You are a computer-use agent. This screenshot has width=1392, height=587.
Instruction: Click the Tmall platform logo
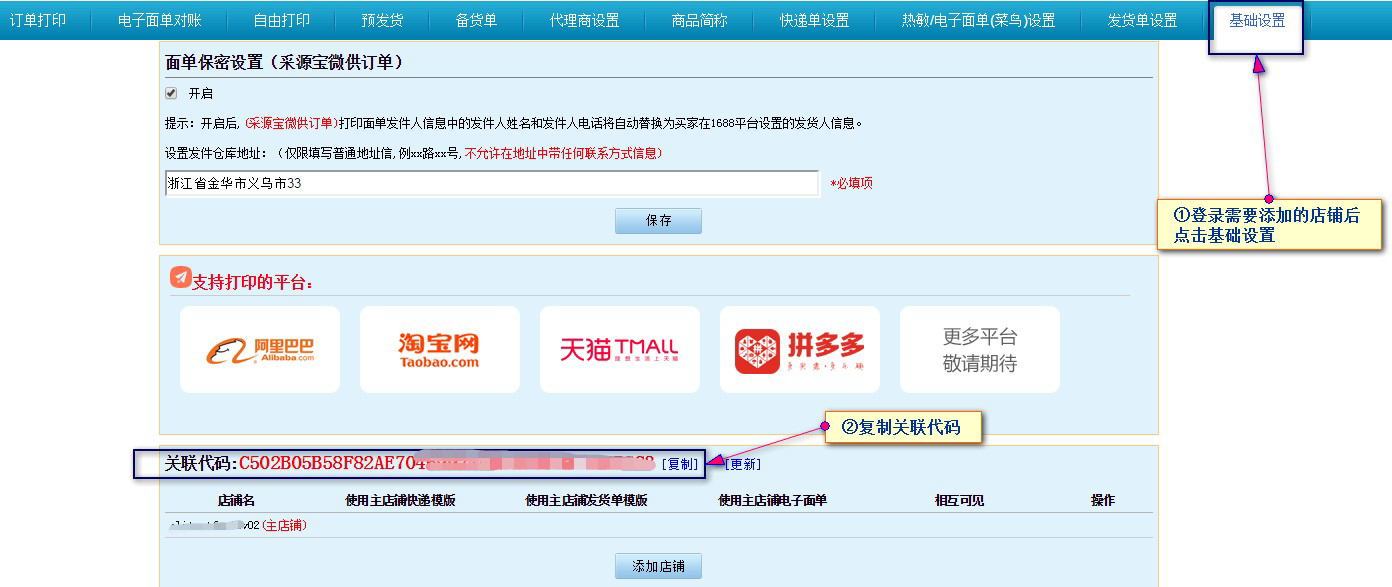coord(619,349)
